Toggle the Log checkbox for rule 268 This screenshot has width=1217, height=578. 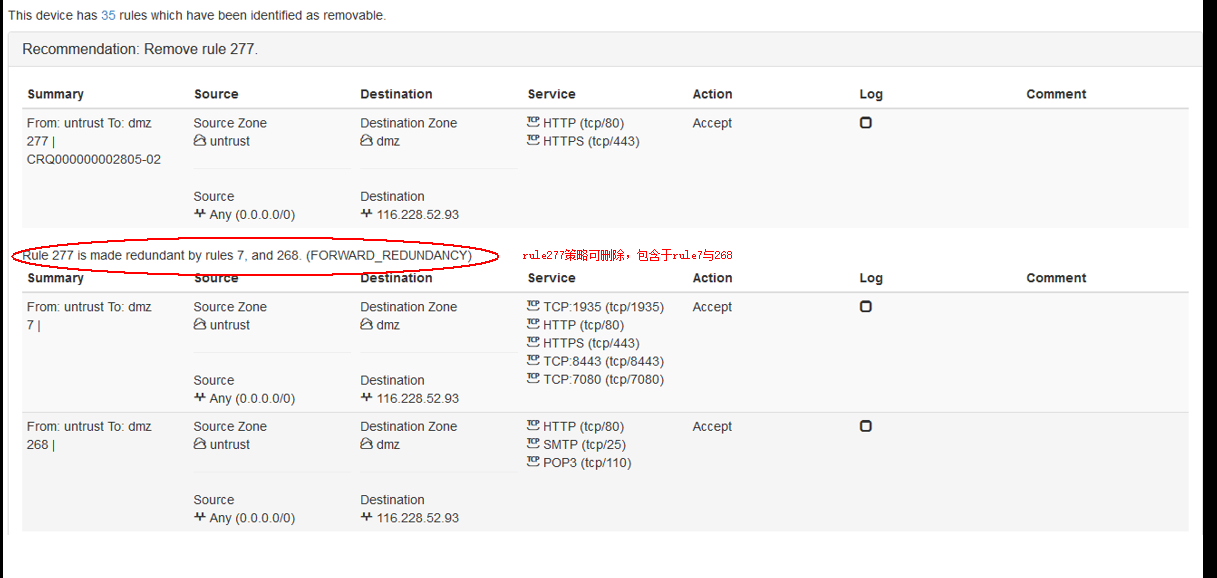coord(866,426)
